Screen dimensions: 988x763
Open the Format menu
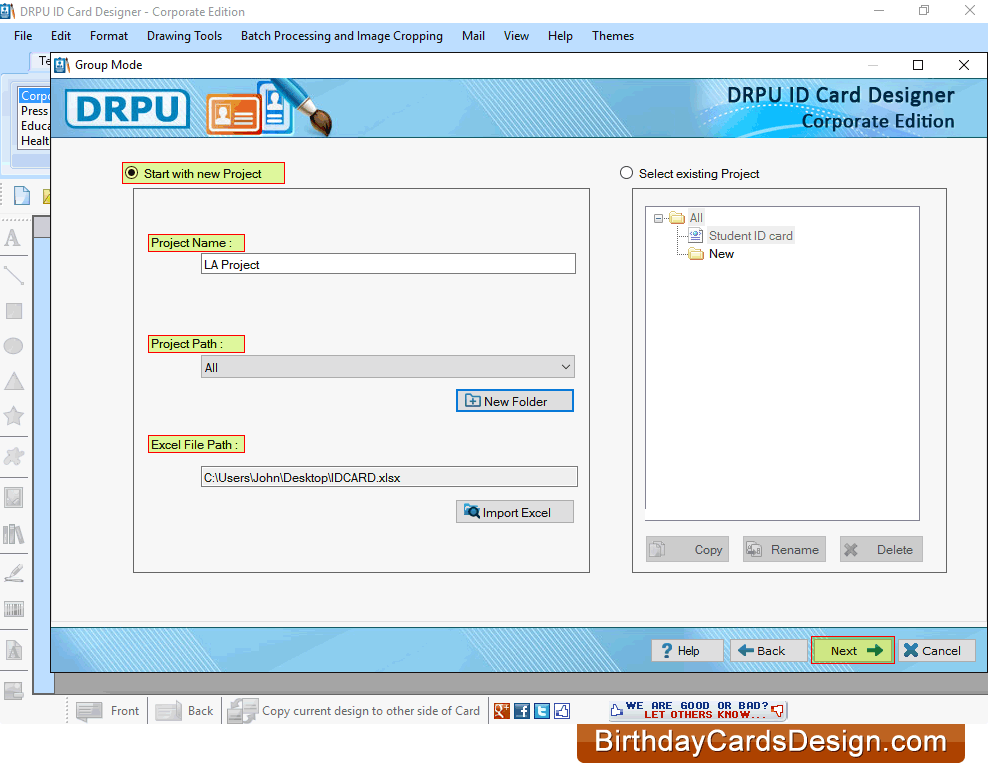click(109, 36)
